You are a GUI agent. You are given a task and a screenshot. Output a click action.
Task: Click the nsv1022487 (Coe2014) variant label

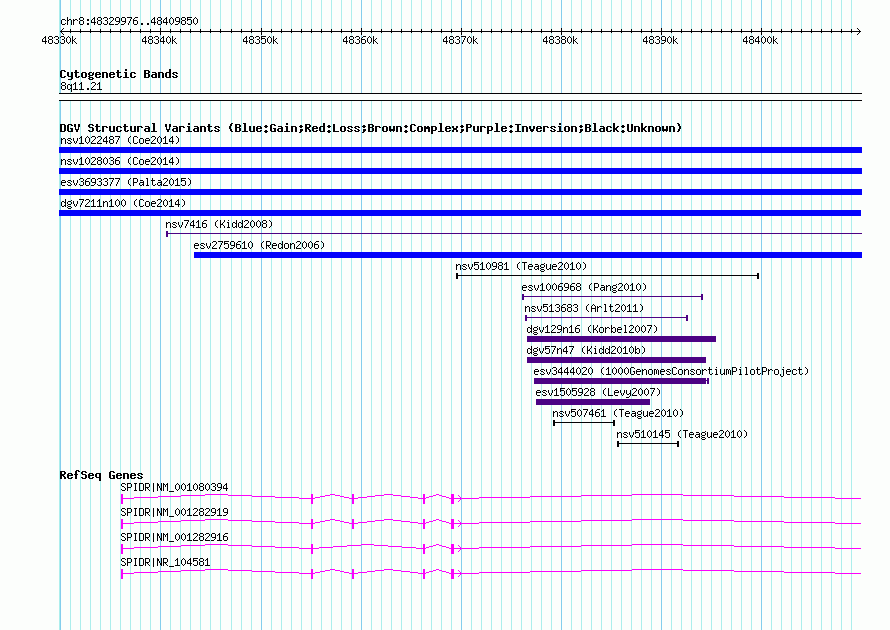click(x=120, y=140)
